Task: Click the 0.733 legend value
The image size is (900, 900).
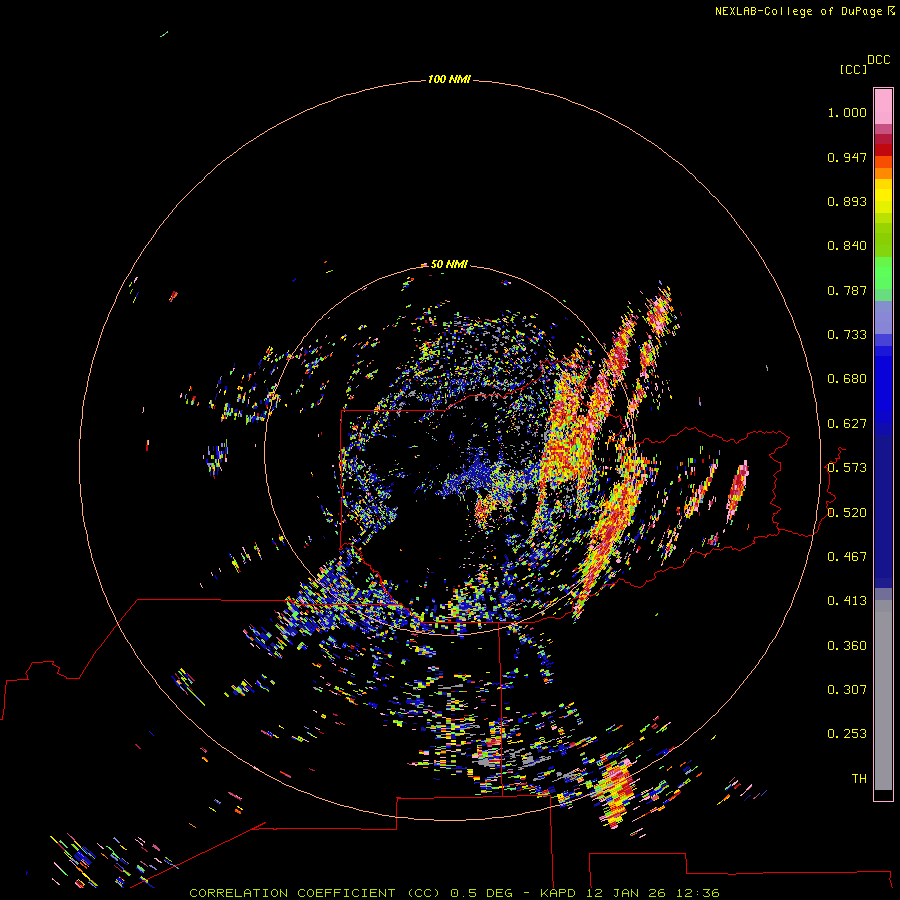Action: (847, 335)
